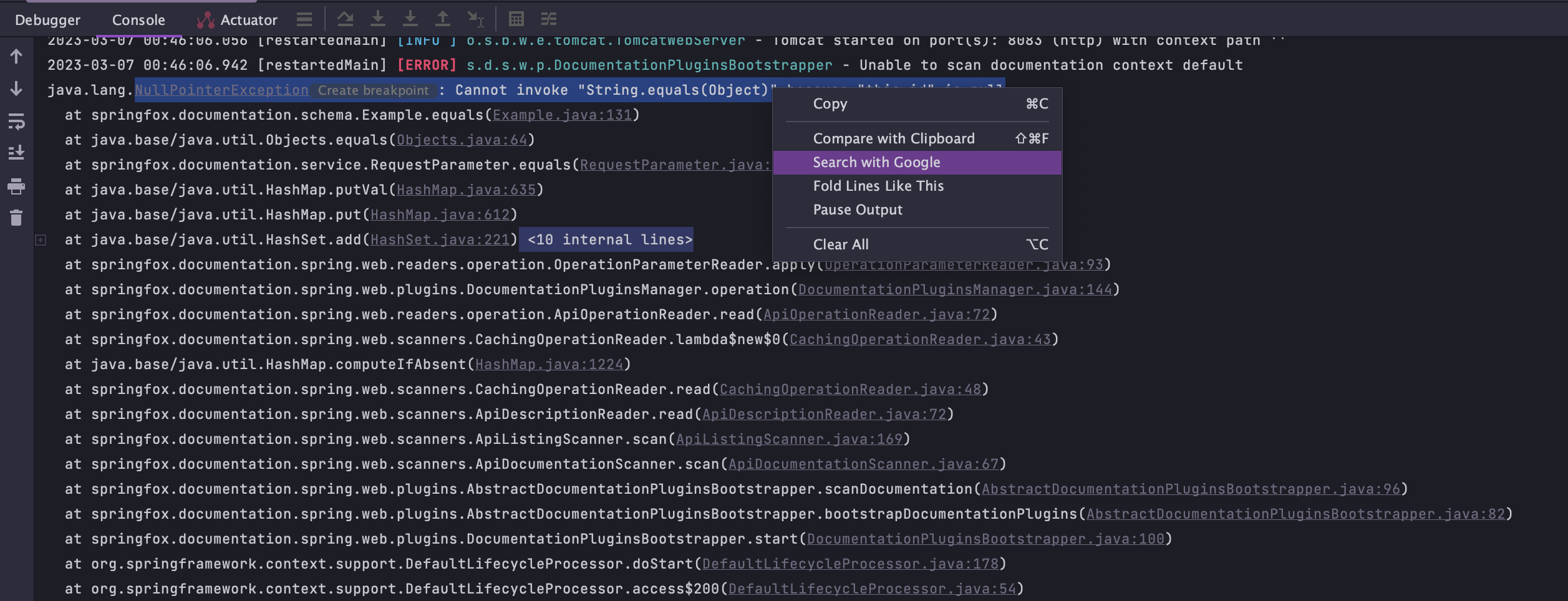Image resolution: width=1568 pixels, height=601 pixels.
Task: Open the OperationParameterReader.java:93 link
Action: (x=964, y=266)
